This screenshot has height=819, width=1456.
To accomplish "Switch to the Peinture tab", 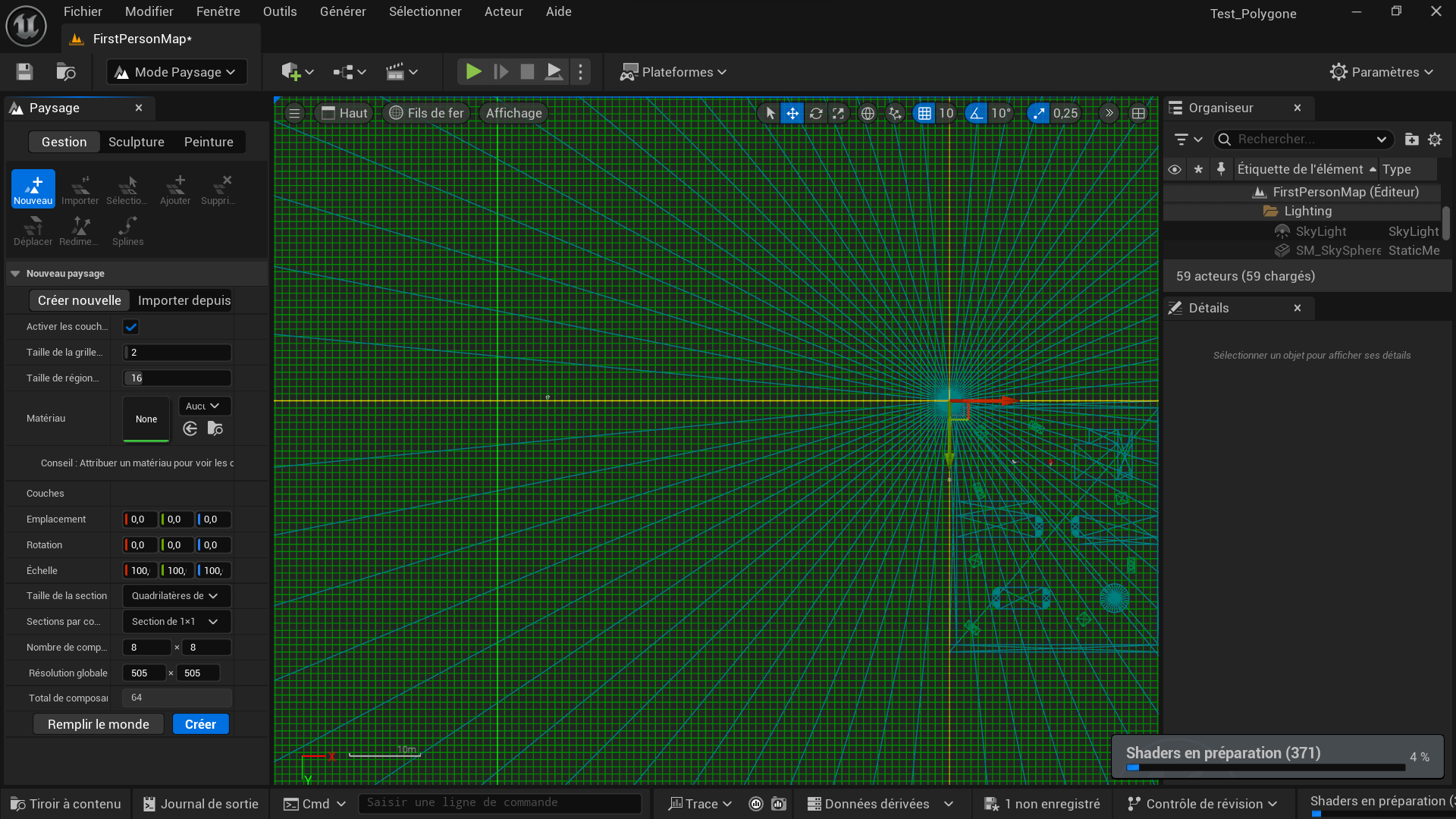I will coord(209,142).
